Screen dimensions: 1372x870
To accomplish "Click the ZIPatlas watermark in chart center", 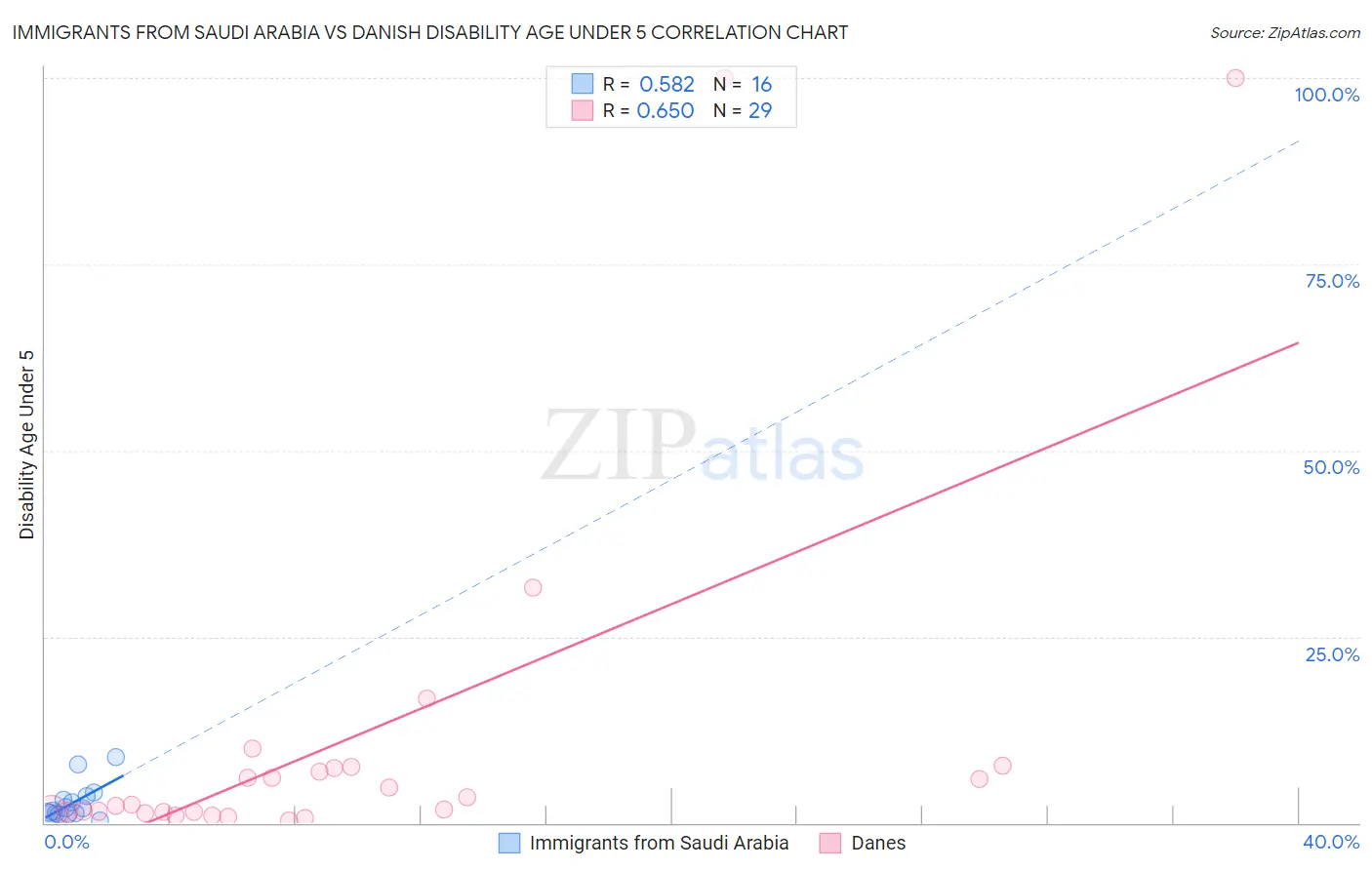I will tap(703, 447).
